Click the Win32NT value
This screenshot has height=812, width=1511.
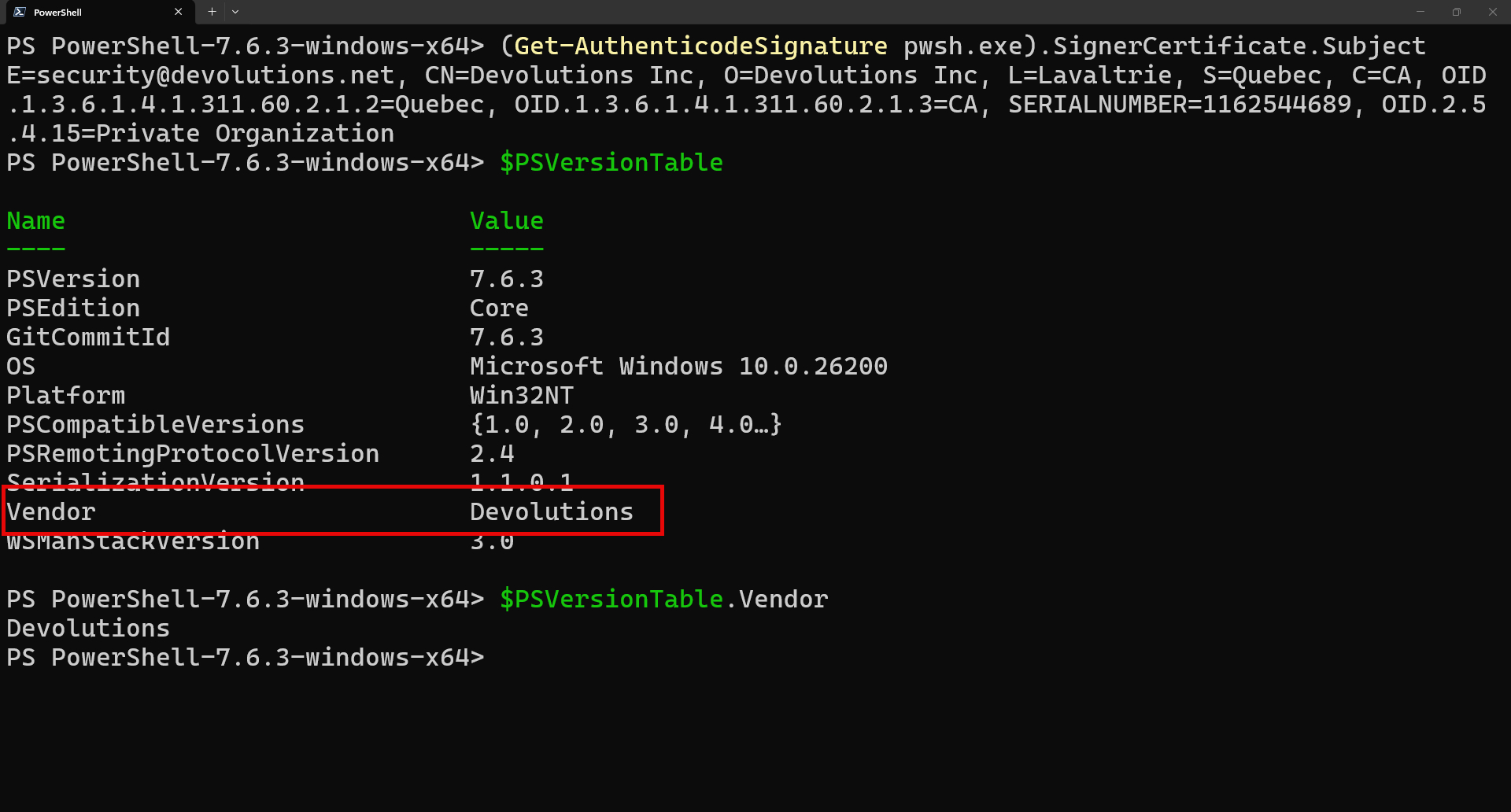[522, 396]
